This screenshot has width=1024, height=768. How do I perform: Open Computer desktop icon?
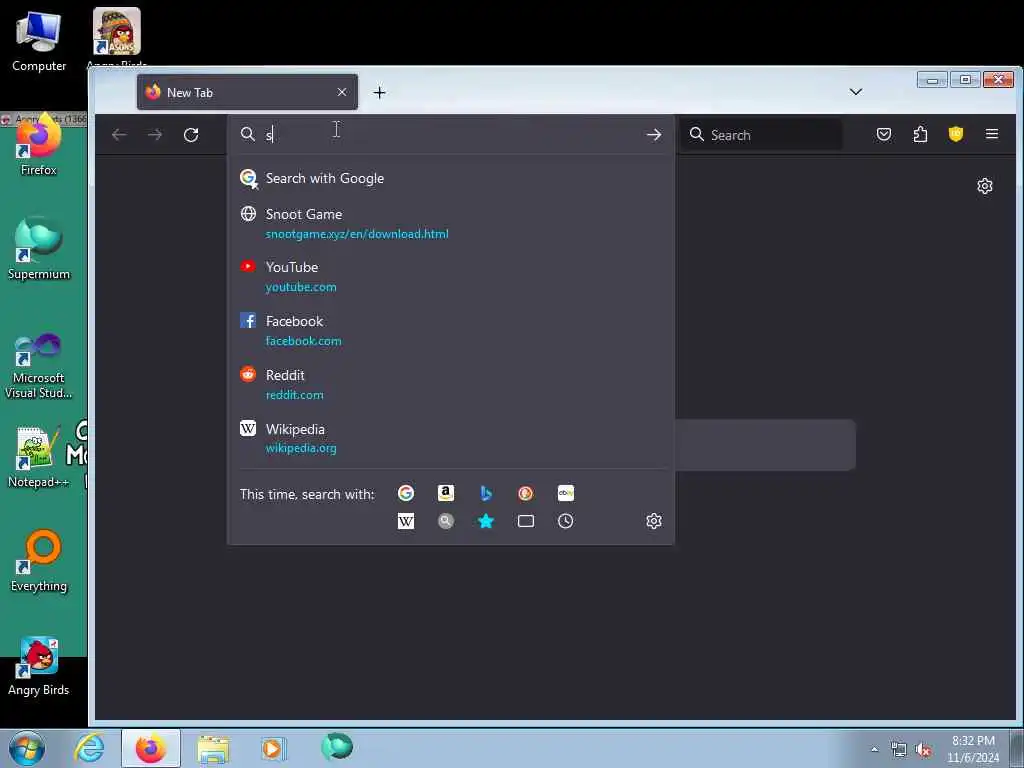[x=39, y=42]
